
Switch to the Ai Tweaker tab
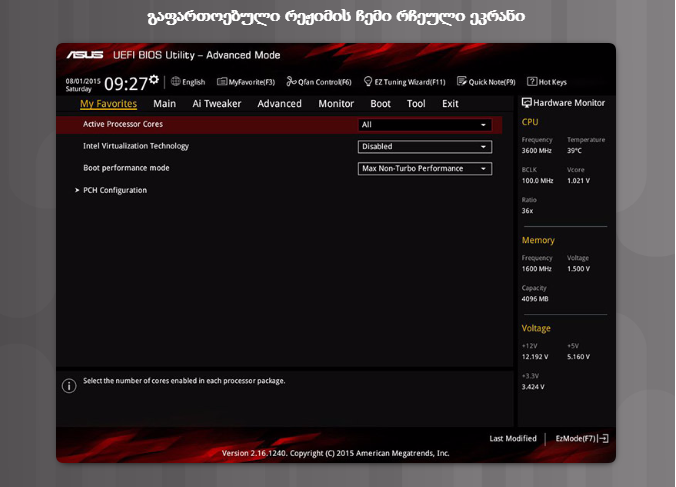pyautogui.click(x=216, y=103)
